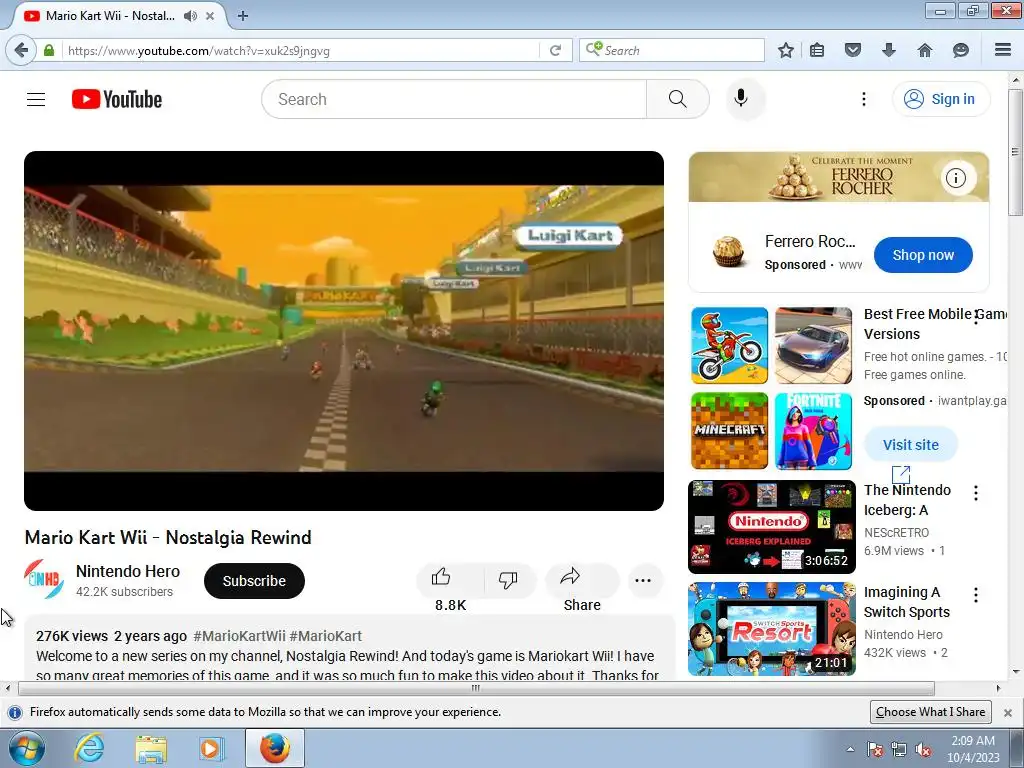Save page to Pocket

point(853,50)
